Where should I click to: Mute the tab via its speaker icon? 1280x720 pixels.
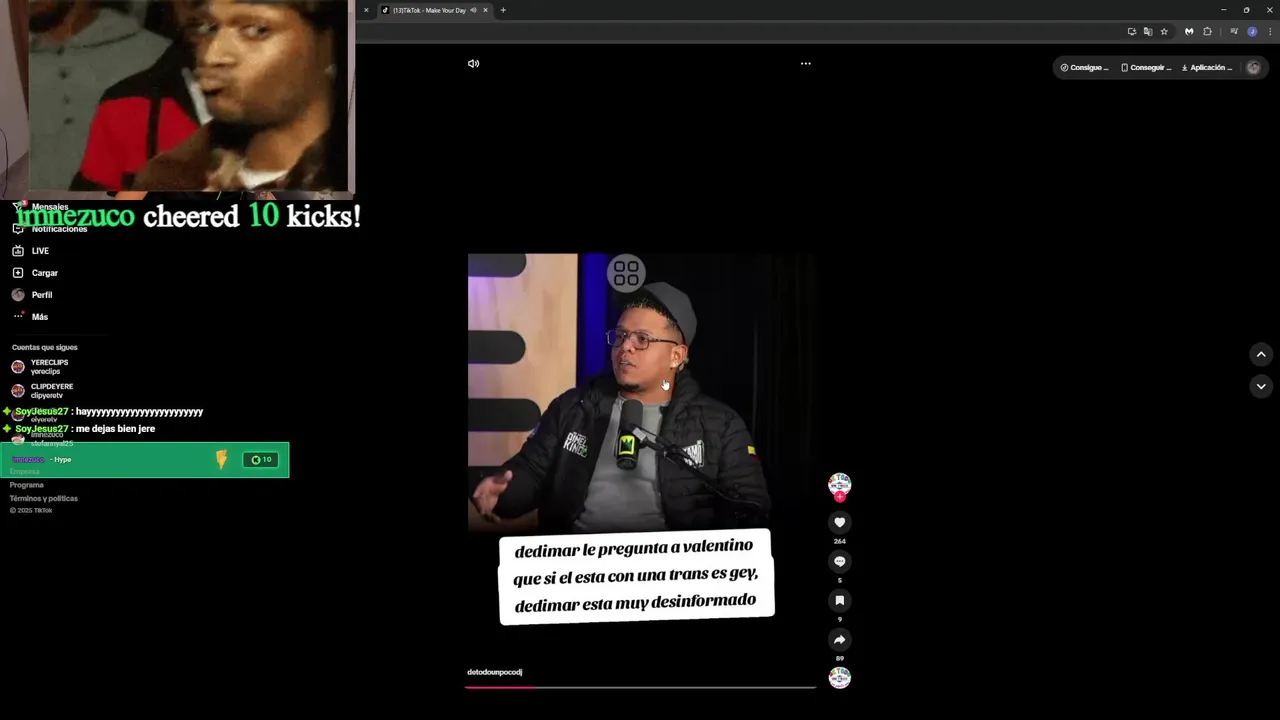click(x=473, y=10)
